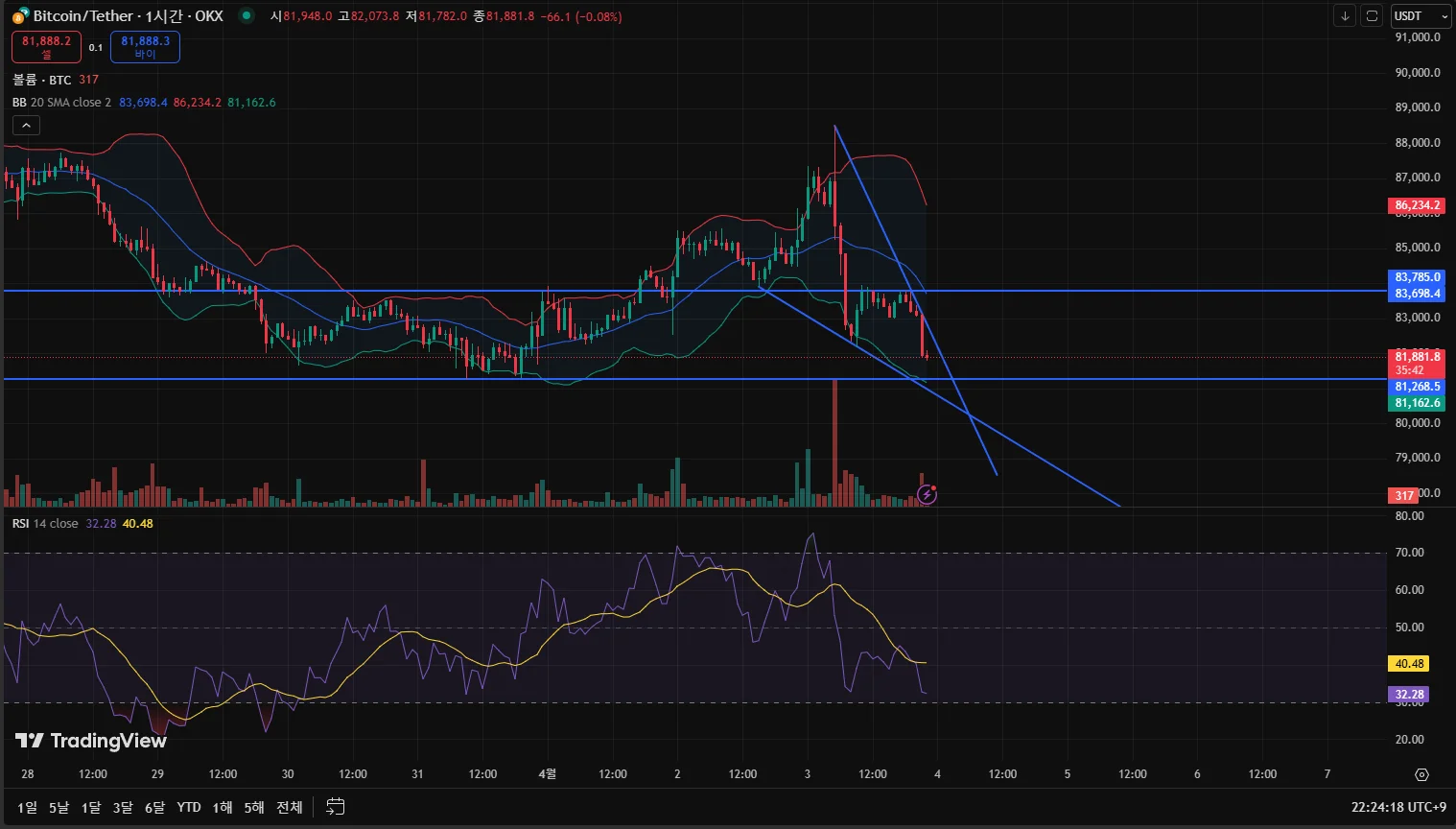Viewport: 1456px width, 829px height.
Task: Select the 전체 (all) time range
Action: pos(290,808)
